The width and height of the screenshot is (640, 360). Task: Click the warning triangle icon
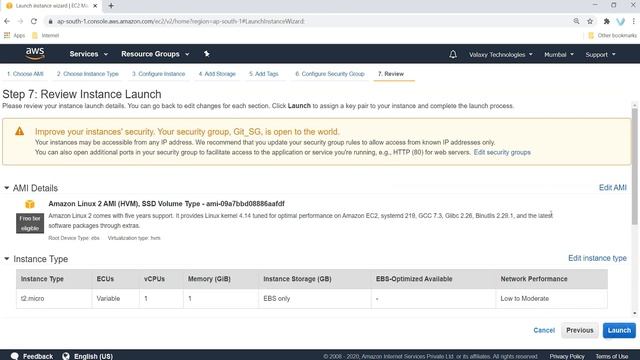point(20,131)
